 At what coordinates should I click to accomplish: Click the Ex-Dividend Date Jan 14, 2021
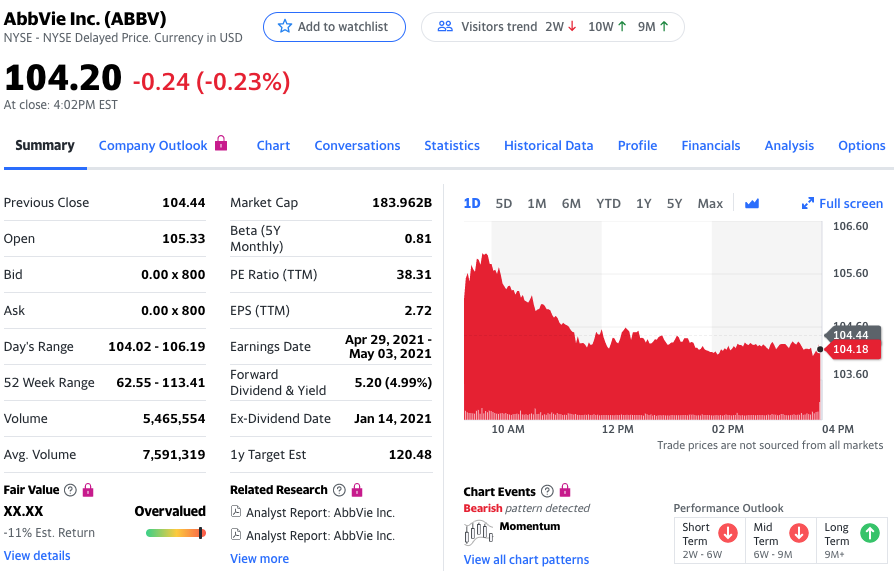392,419
